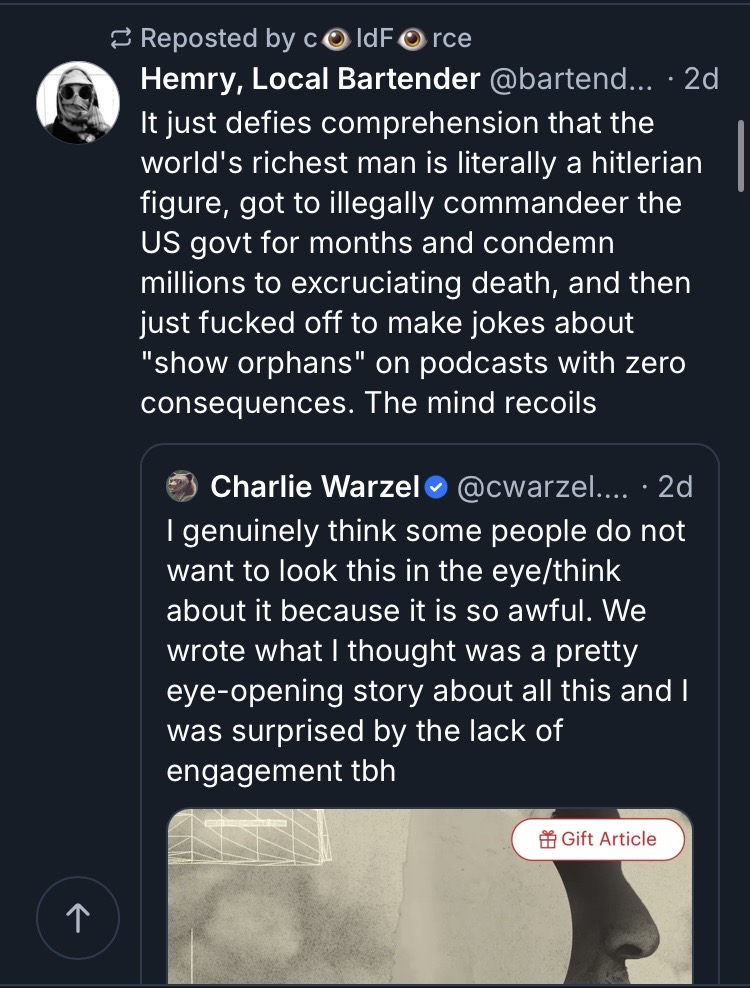Click the Charlie Warzel name in the quoted post
The height and width of the screenshot is (988, 750).
tap(314, 487)
